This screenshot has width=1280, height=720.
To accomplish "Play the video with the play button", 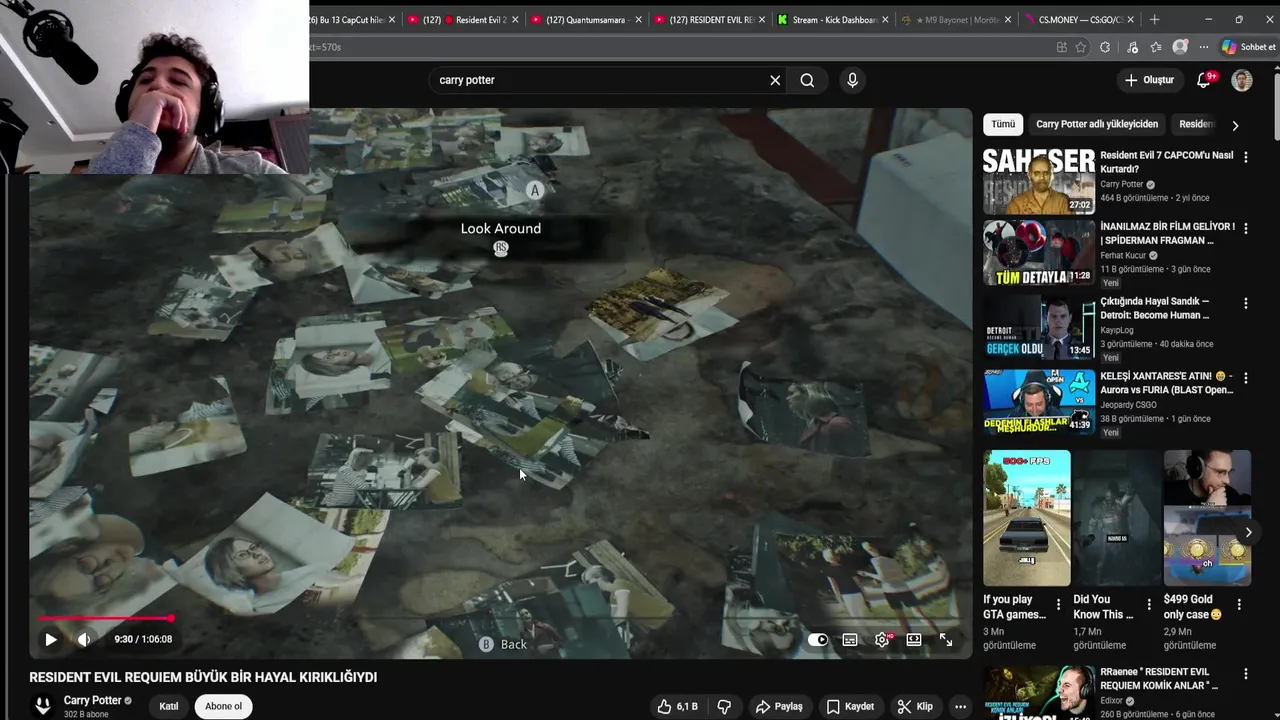I will coord(50,639).
